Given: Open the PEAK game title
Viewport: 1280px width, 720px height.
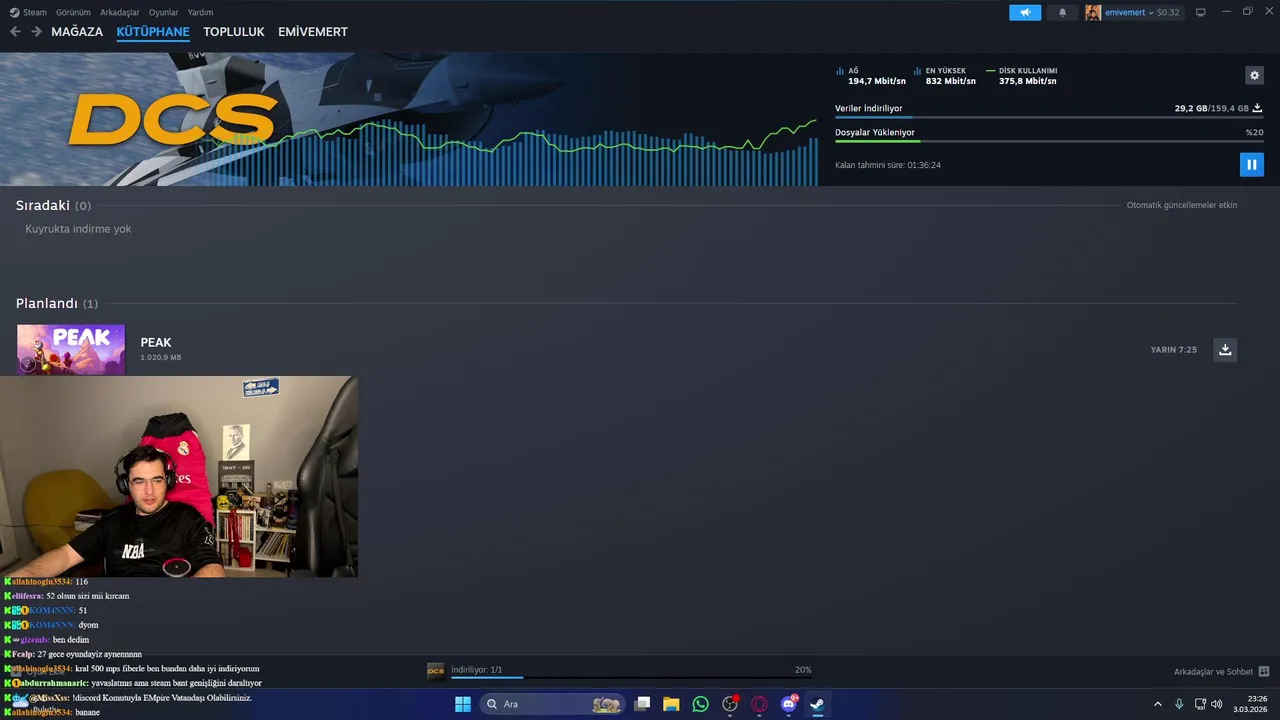Looking at the screenshot, I should pos(156,342).
